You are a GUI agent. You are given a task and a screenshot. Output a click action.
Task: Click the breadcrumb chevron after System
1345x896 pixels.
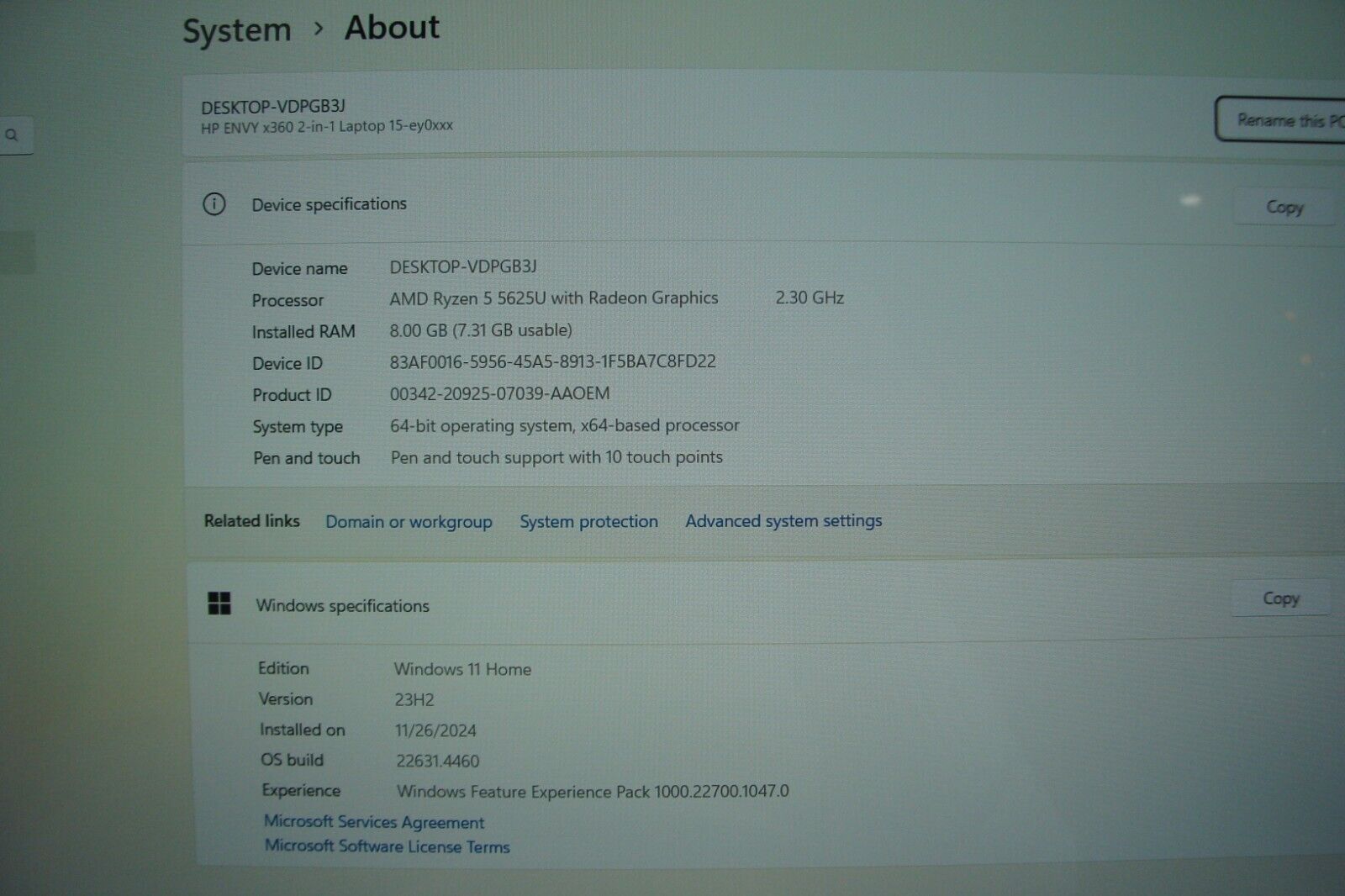click(x=319, y=29)
